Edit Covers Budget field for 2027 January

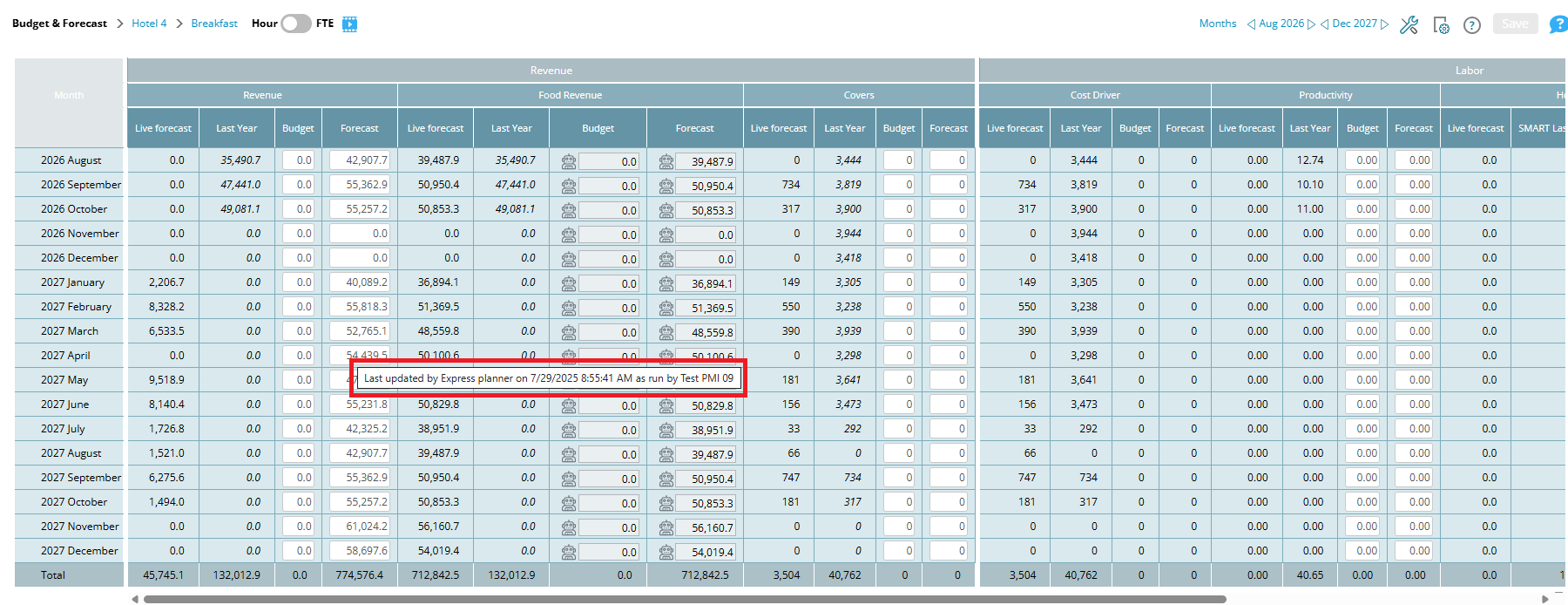point(899,282)
